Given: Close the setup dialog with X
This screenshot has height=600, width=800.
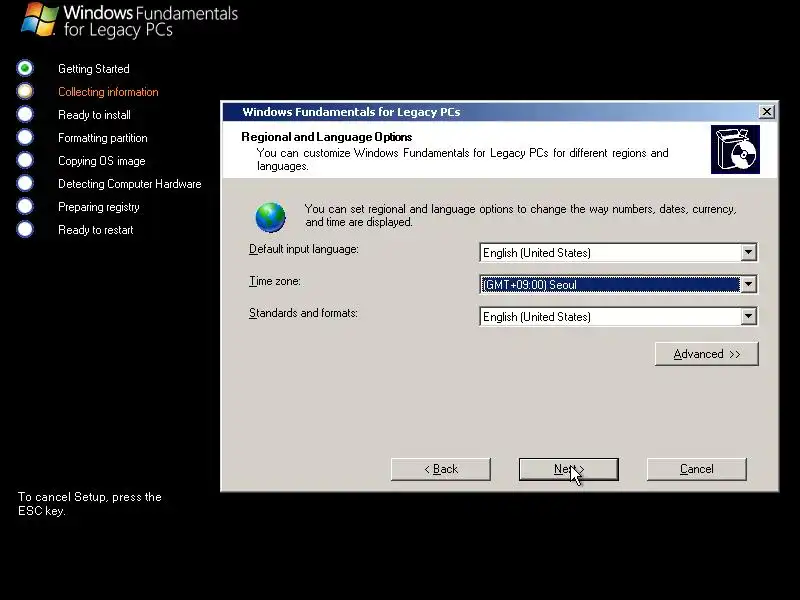Looking at the screenshot, I should click(766, 111).
